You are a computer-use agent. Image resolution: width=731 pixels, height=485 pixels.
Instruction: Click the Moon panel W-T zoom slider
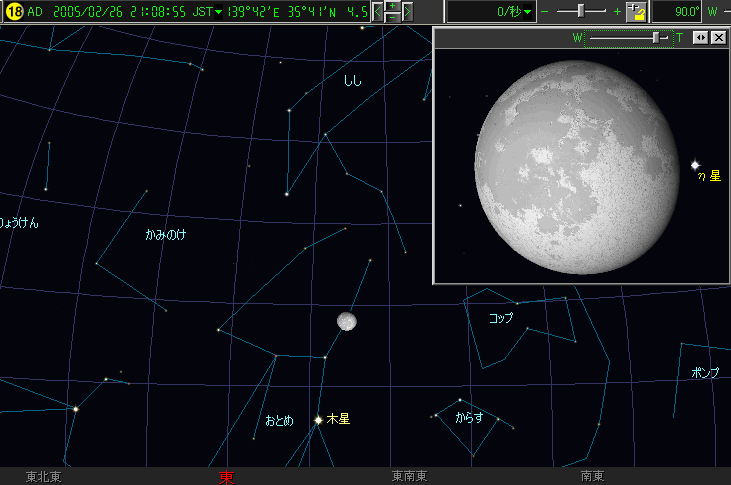point(657,37)
